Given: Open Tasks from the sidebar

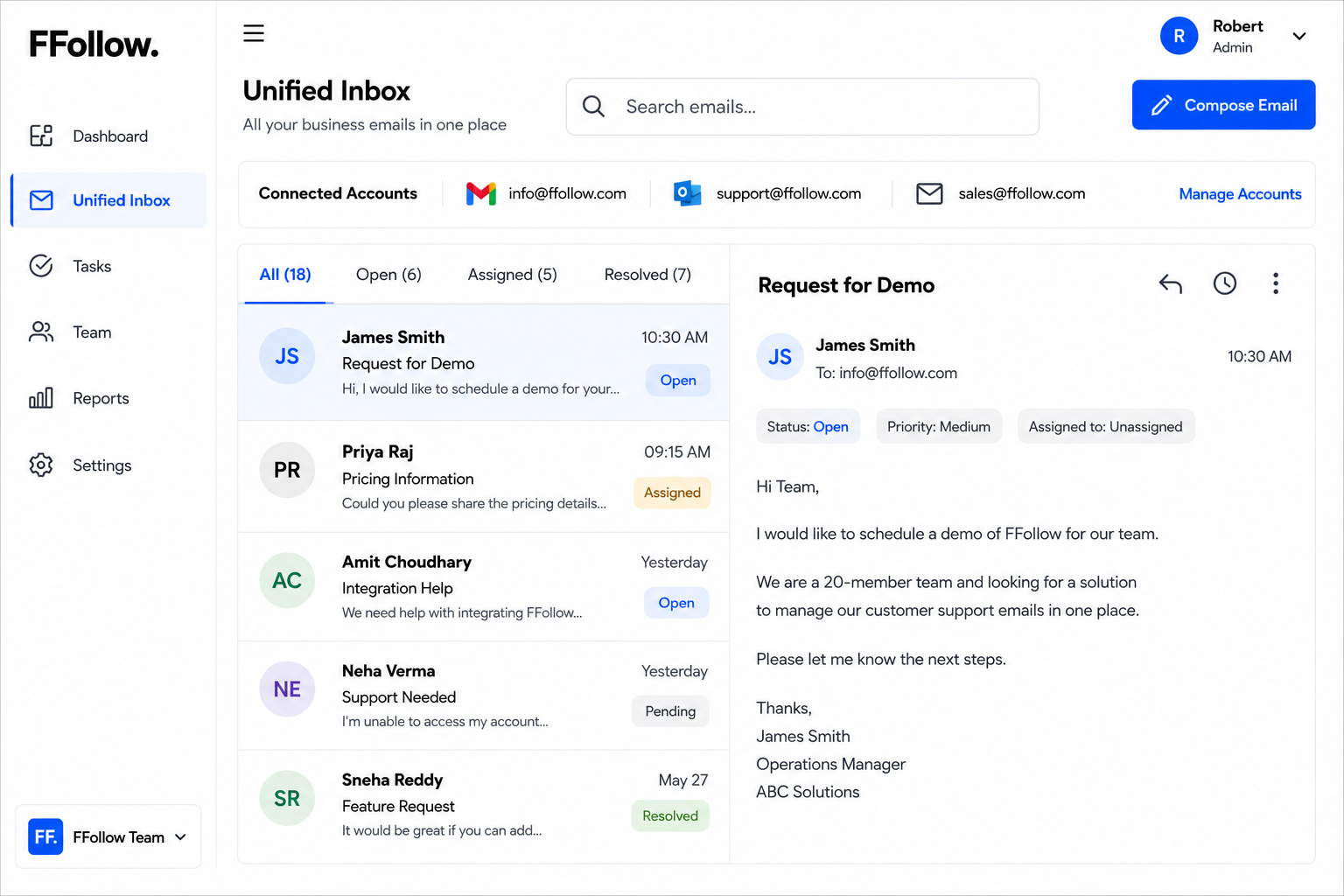Looking at the screenshot, I should click(108, 266).
